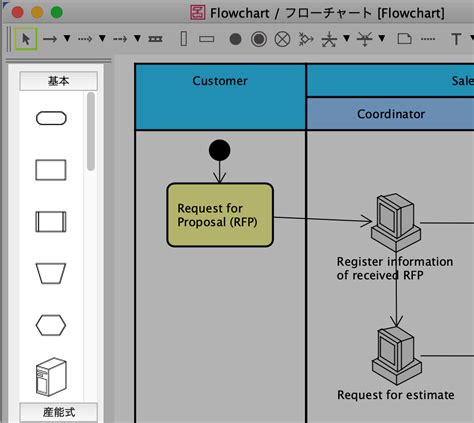Pick the rounded terminator shape in palette
Viewport: 474px width, 423px height.
[51, 118]
